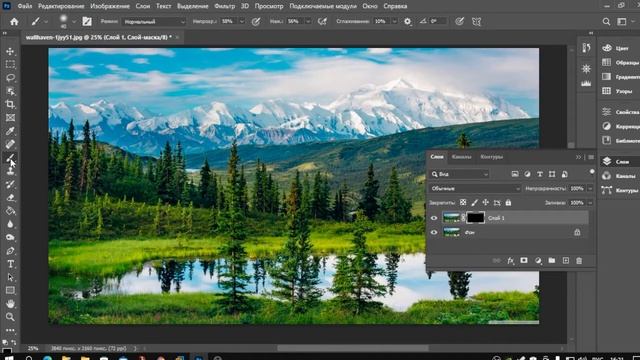The width and height of the screenshot is (640, 360).
Task: Open the brush opacity slider arrow
Action: (242, 22)
